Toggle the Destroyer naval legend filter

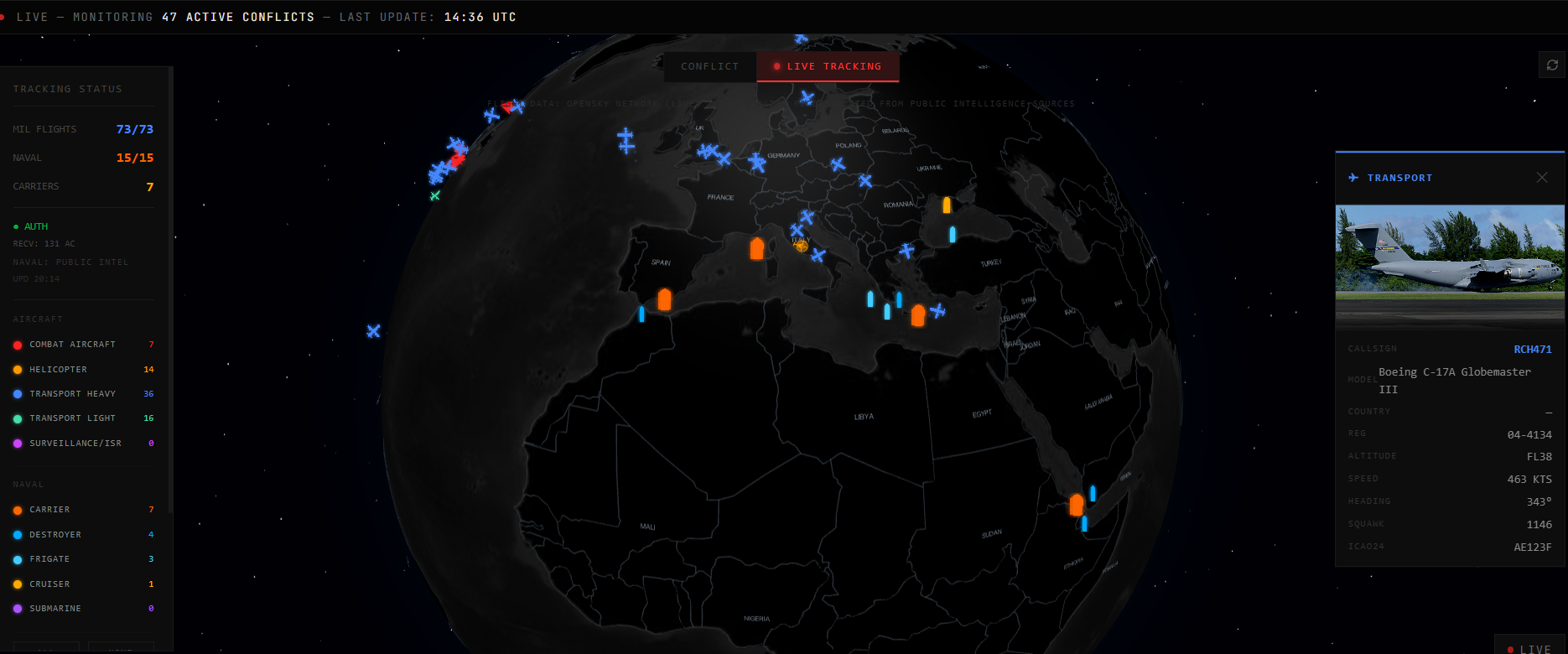[x=84, y=534]
